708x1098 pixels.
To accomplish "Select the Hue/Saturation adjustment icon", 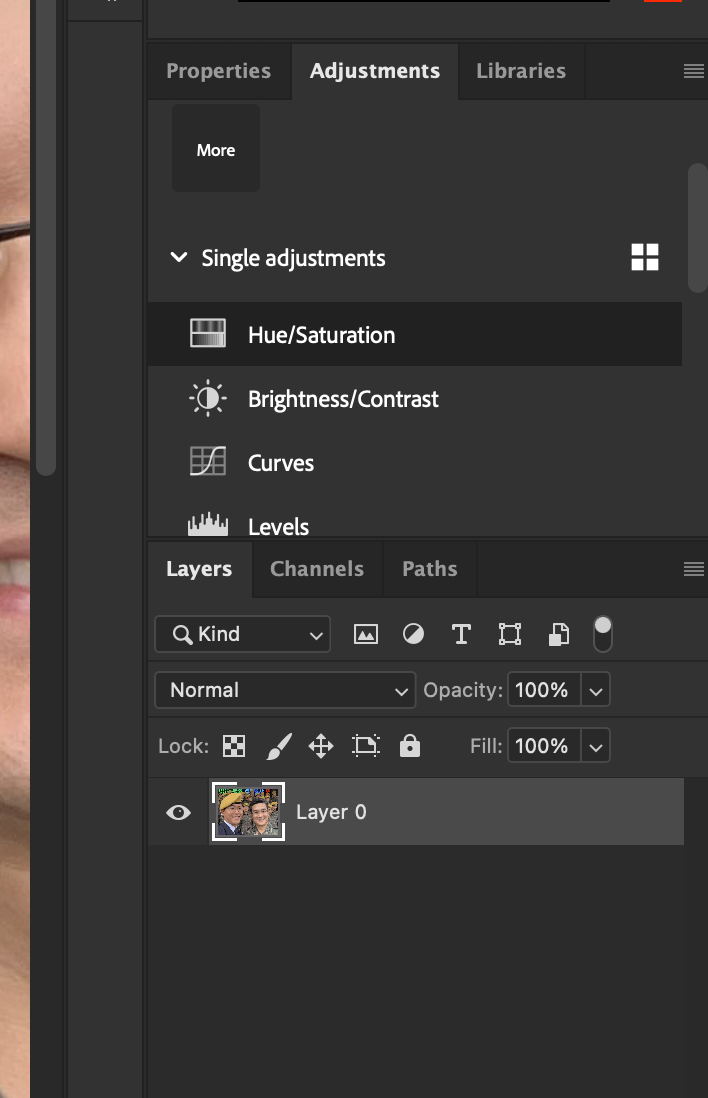I will tap(208, 333).
